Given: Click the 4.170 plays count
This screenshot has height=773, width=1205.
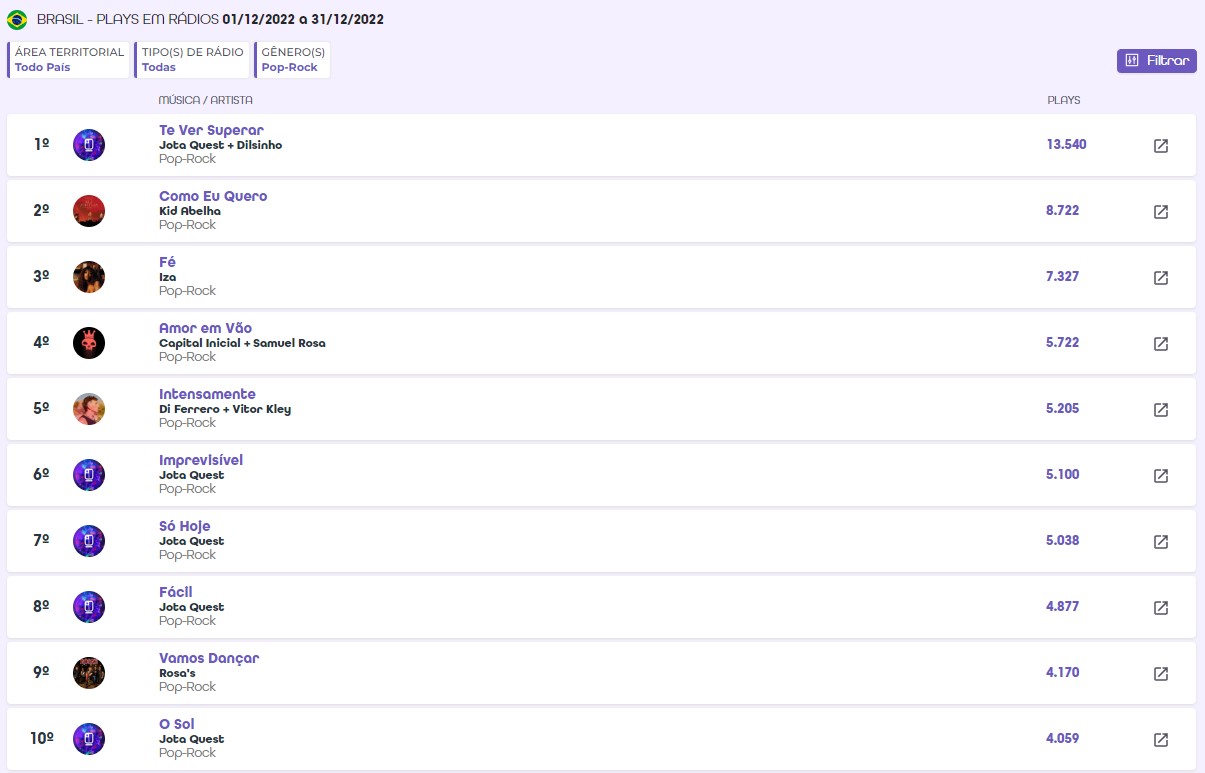Looking at the screenshot, I should [x=1063, y=672].
